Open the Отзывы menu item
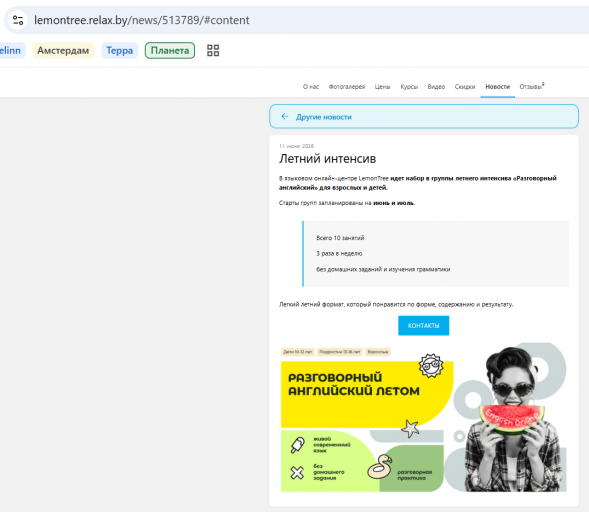 (x=532, y=87)
